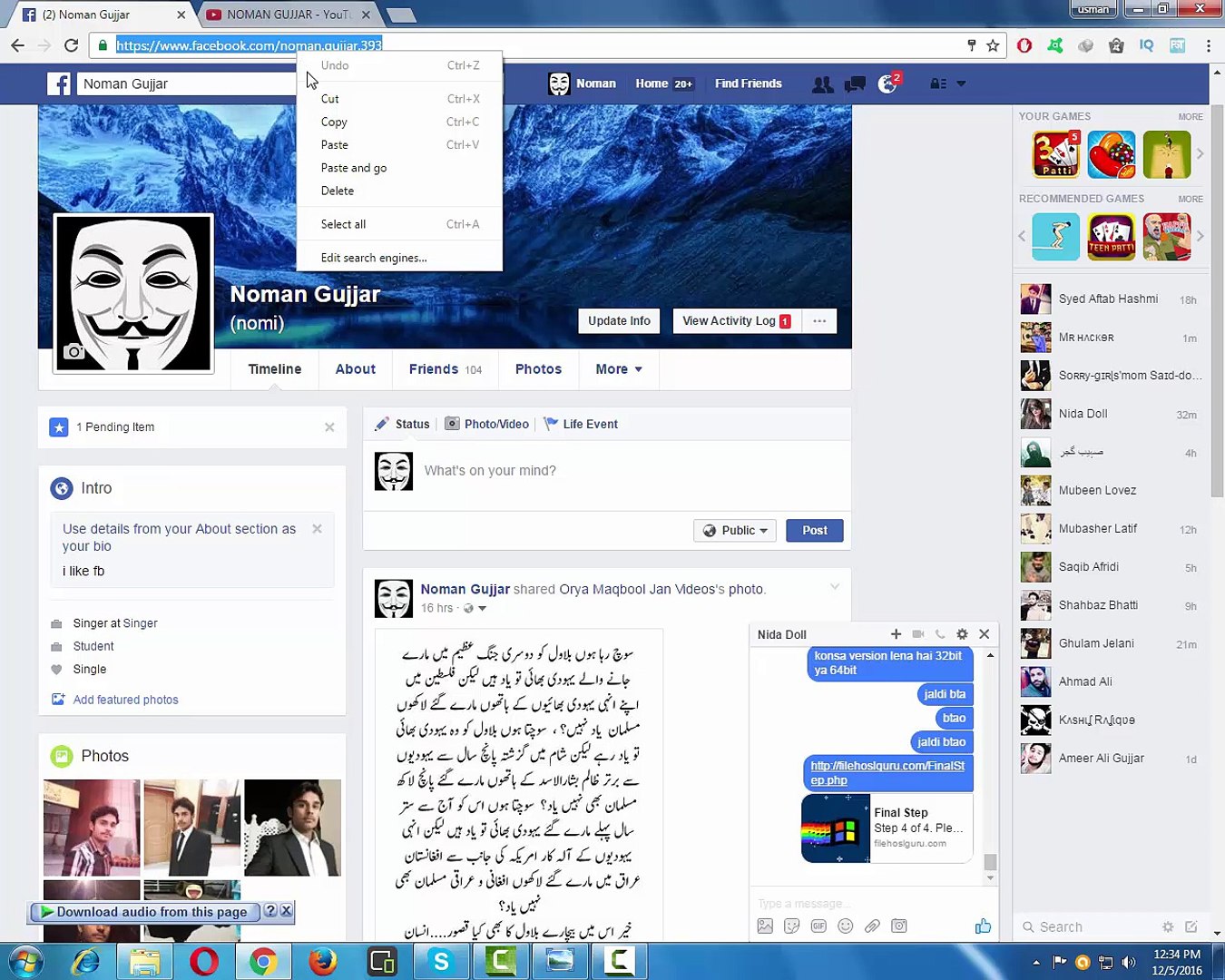Dismiss the bio suggestion box
The image size is (1225, 980).
click(317, 529)
